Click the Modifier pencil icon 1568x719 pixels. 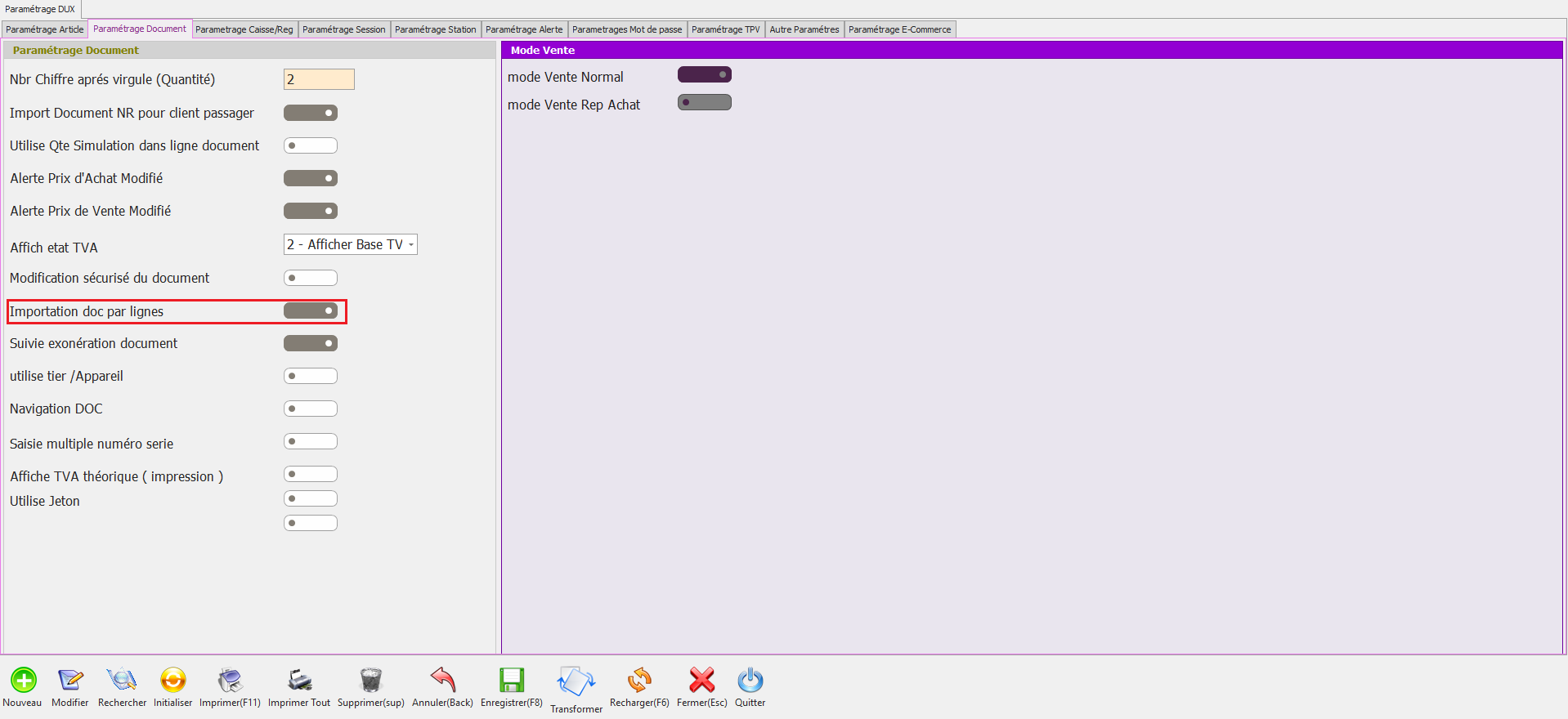pos(70,680)
